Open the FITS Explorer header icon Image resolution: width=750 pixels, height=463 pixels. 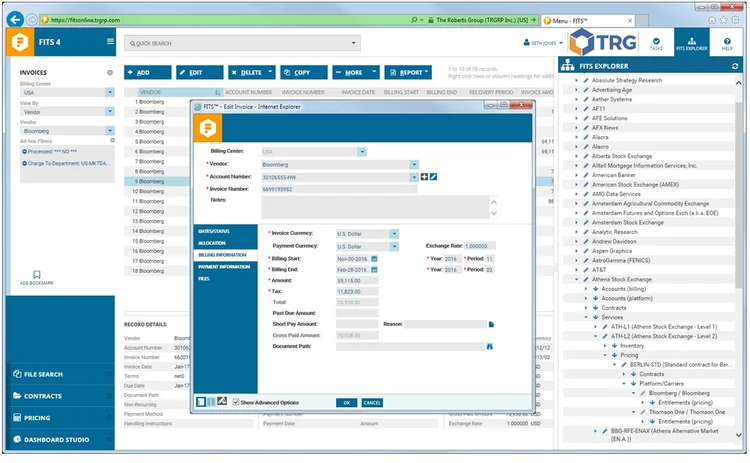(691, 44)
